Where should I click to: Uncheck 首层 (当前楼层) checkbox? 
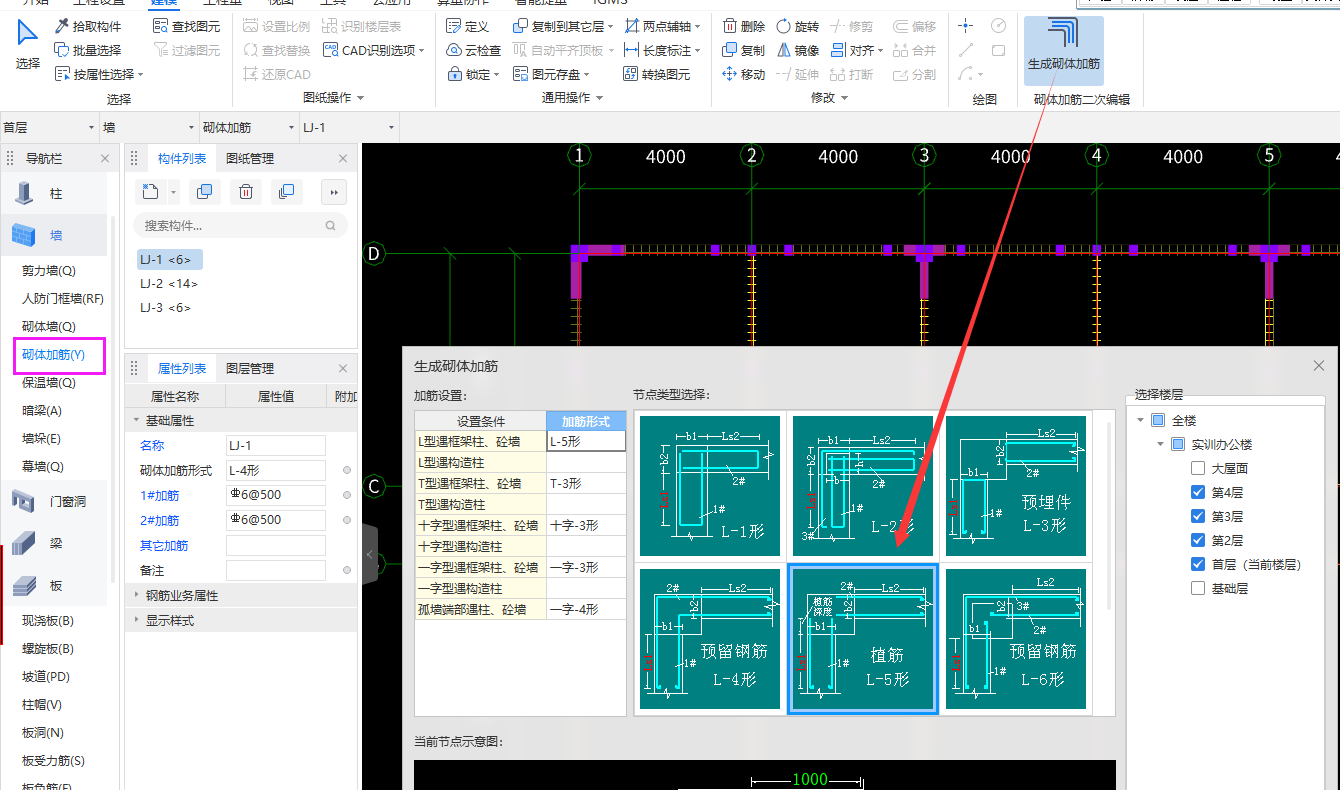(x=1198, y=564)
